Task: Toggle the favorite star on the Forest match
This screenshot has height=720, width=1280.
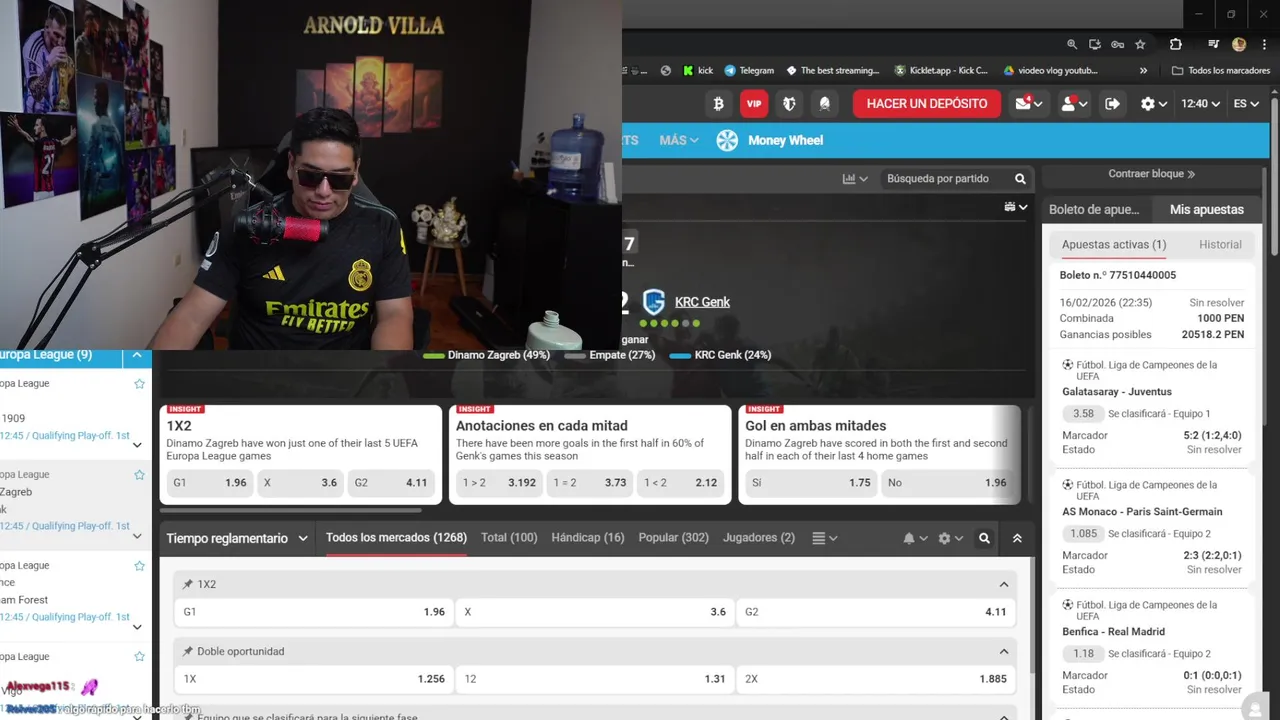Action: tap(139, 566)
